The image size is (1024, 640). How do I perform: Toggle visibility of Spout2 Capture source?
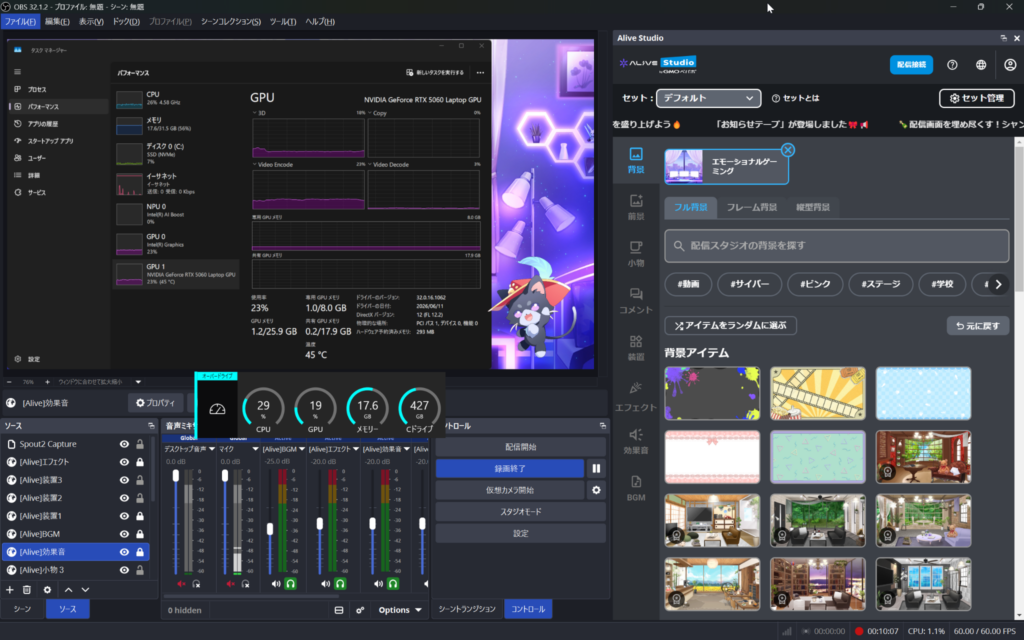(124, 444)
